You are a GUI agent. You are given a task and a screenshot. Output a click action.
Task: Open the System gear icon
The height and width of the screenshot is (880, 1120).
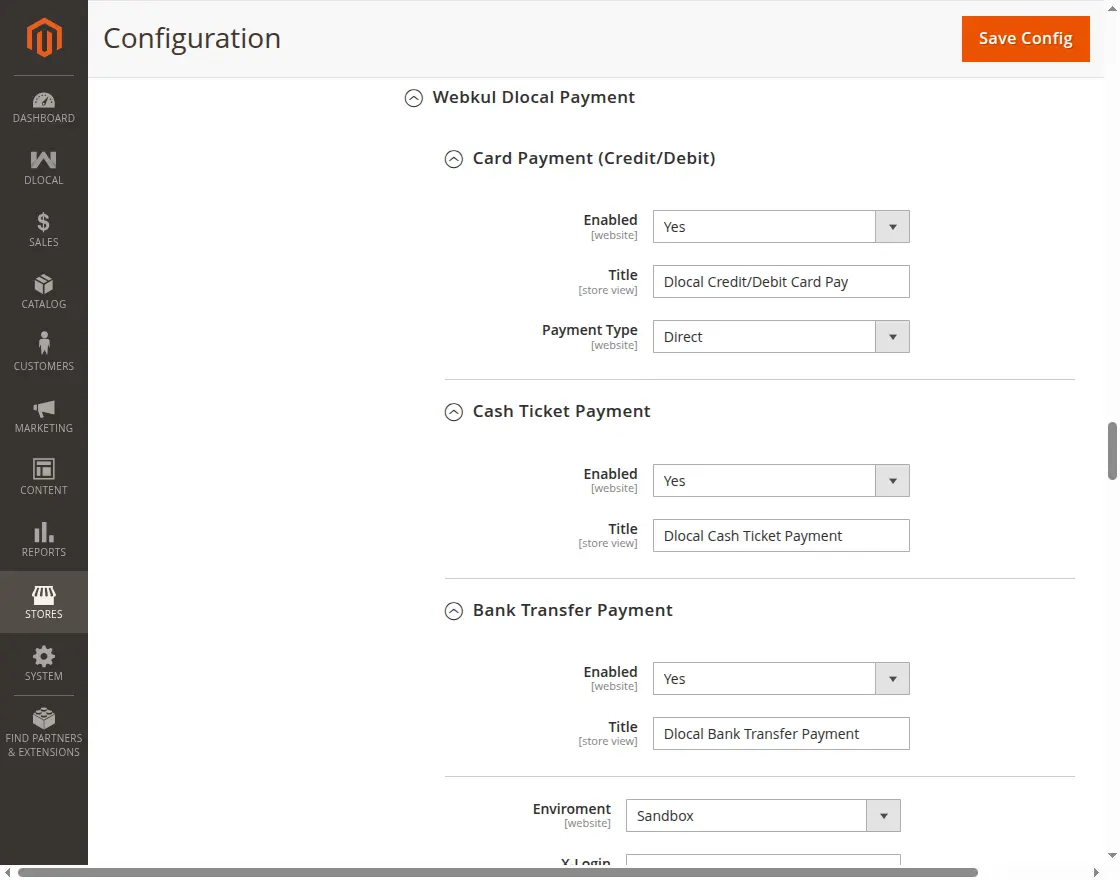(x=44, y=656)
